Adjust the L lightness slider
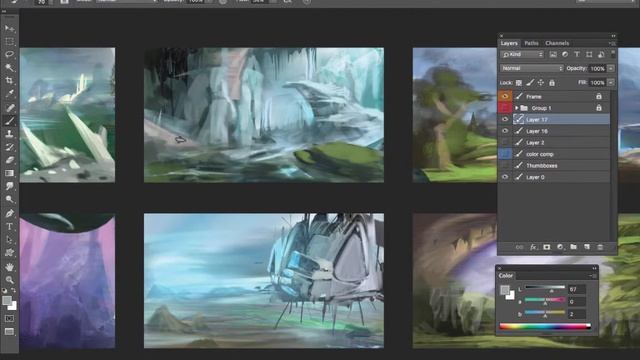The height and width of the screenshot is (360, 640). [x=545, y=288]
